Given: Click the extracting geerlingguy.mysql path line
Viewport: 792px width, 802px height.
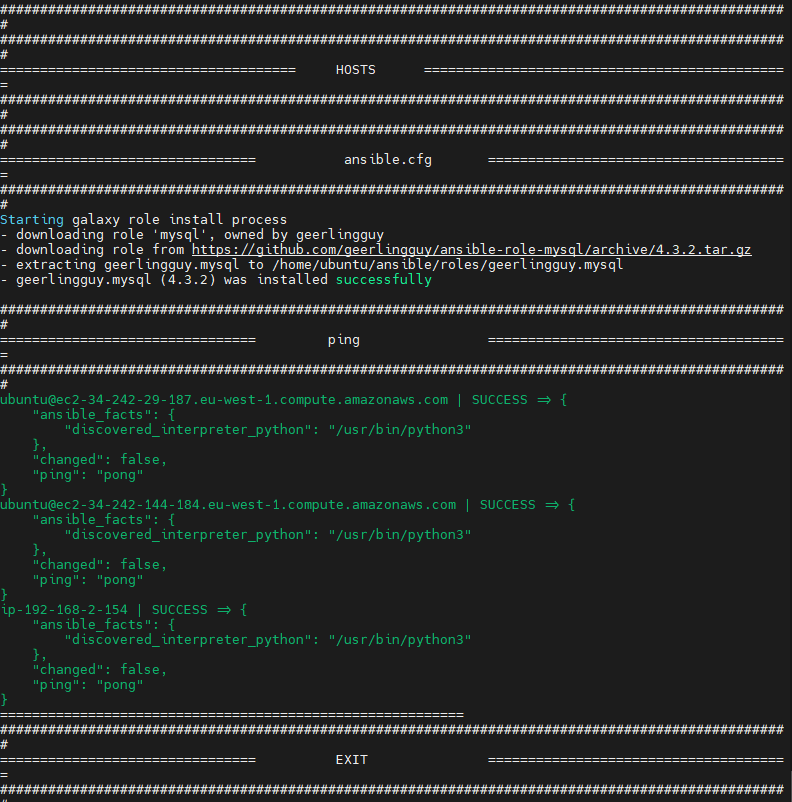Looking at the screenshot, I should pyautogui.click(x=312, y=265).
